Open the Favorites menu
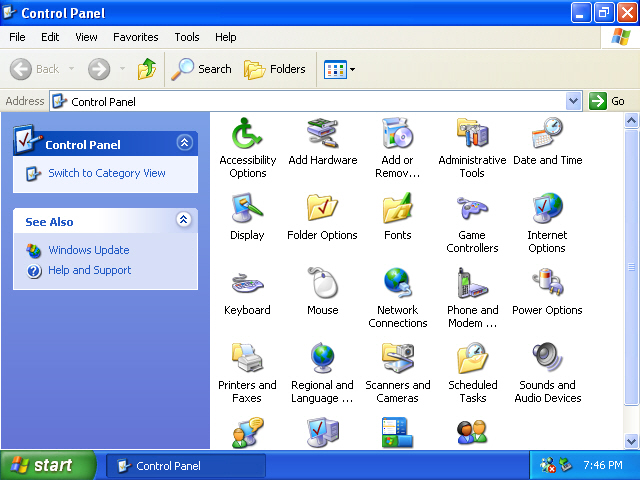Screen dimensions: 640x480 pyautogui.click(x=136, y=37)
